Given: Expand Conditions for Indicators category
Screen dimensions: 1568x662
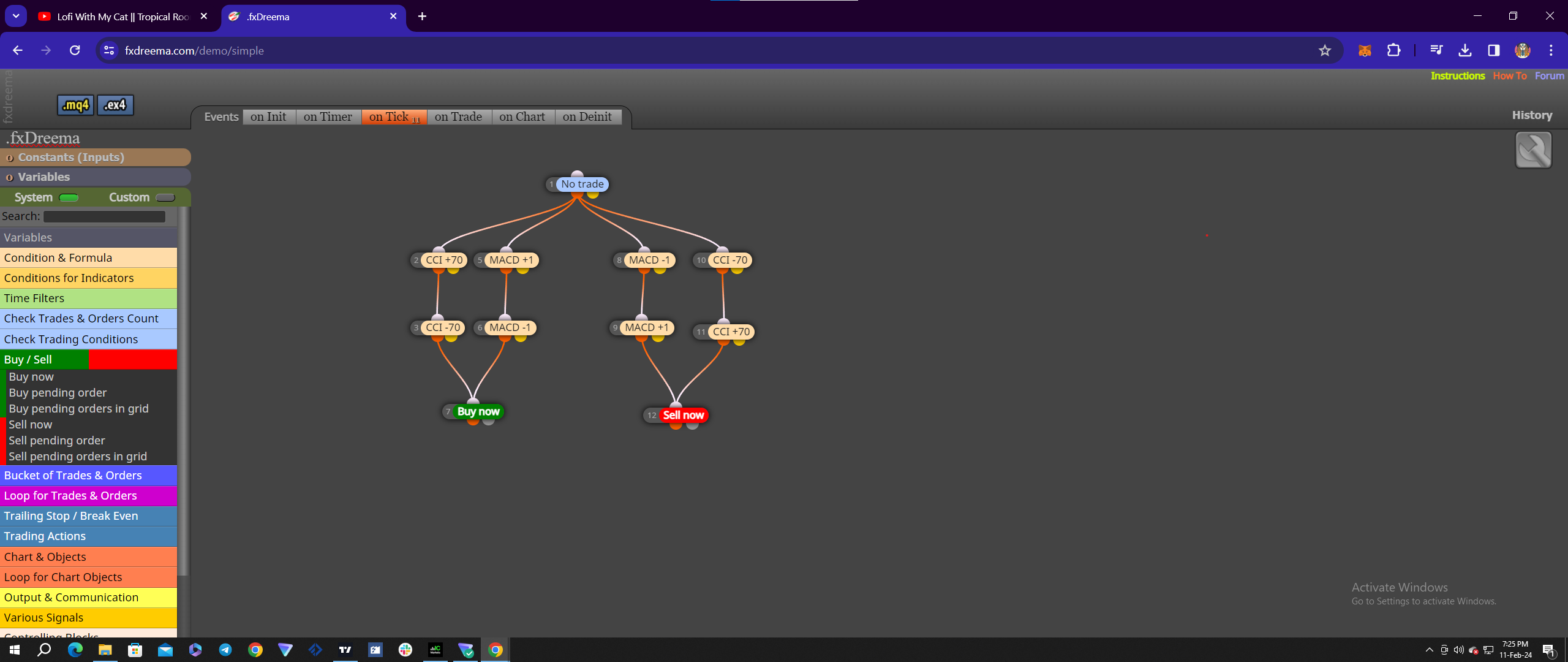Looking at the screenshot, I should 89,278.
